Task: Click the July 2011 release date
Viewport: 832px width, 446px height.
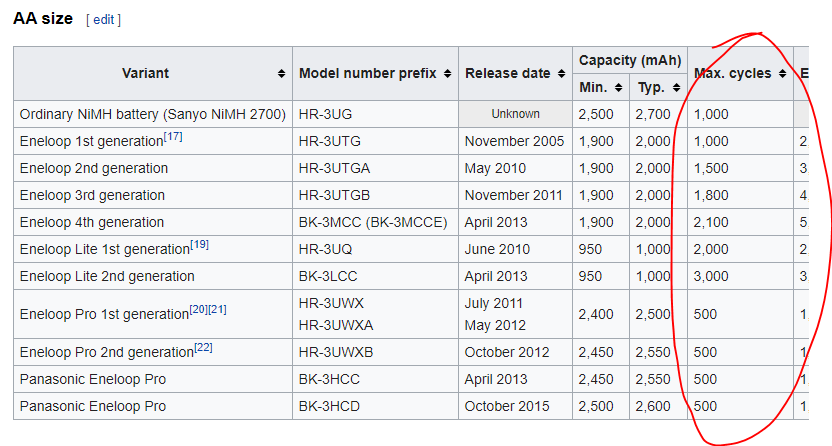Action: click(x=493, y=303)
